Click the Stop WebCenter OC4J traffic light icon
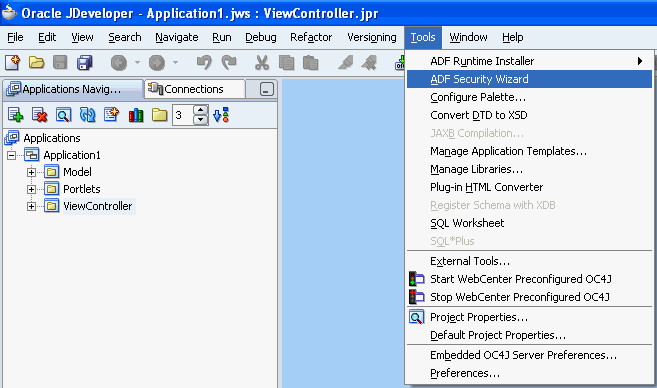657x388 pixels. point(416,297)
